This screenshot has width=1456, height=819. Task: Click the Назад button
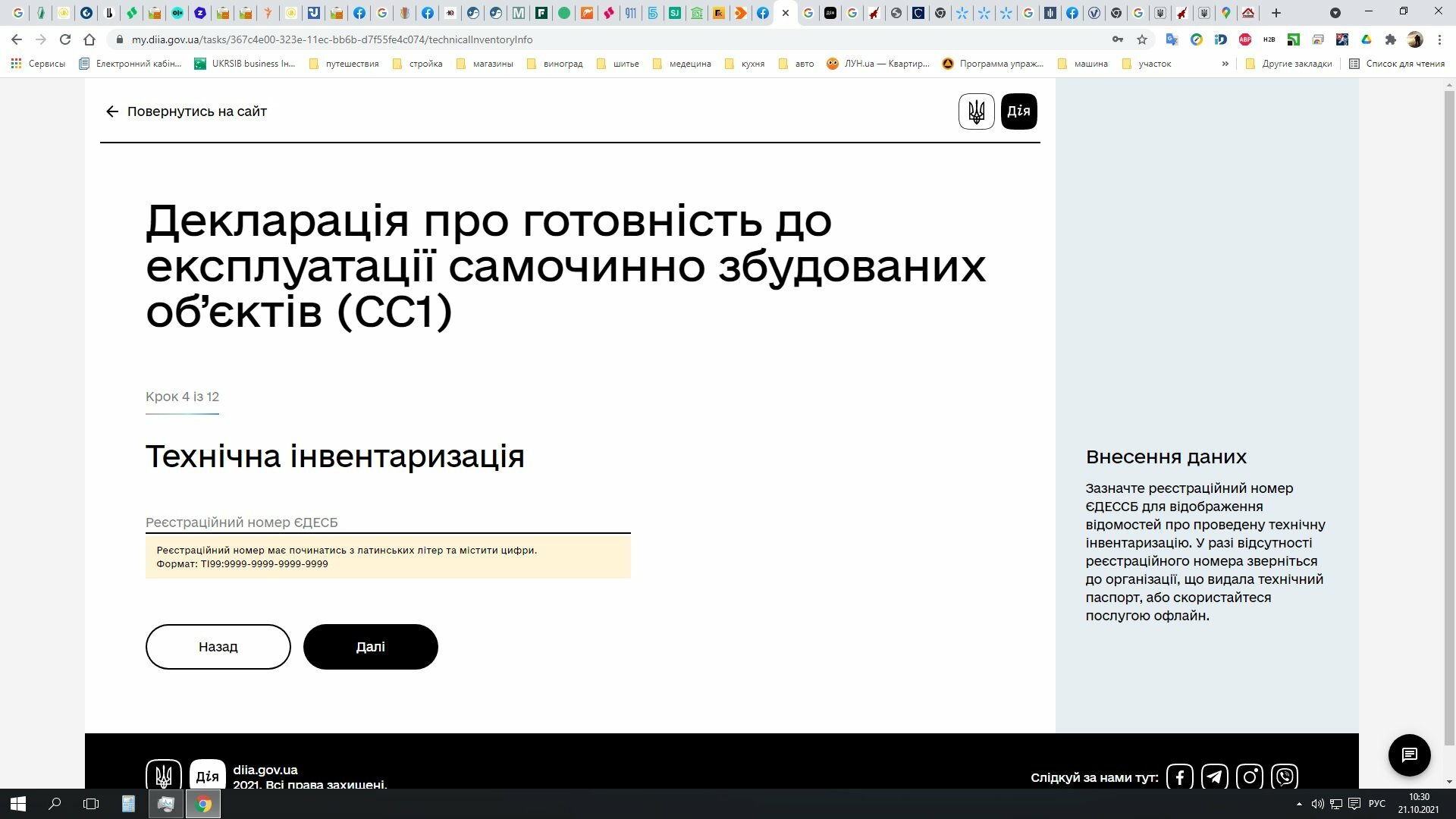(x=218, y=647)
